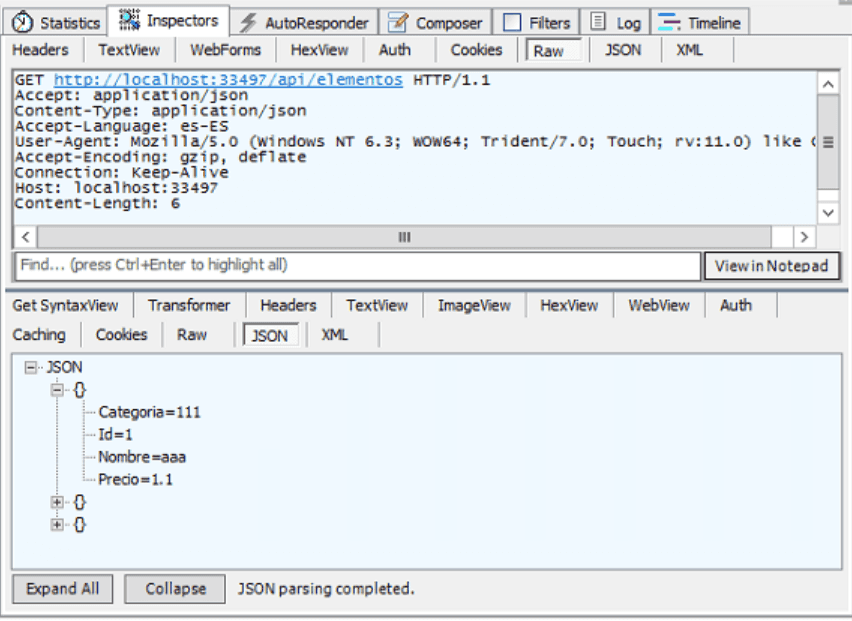Screen dimensions: 852x621
Task: Open the response Auth tab
Action: pos(736,305)
